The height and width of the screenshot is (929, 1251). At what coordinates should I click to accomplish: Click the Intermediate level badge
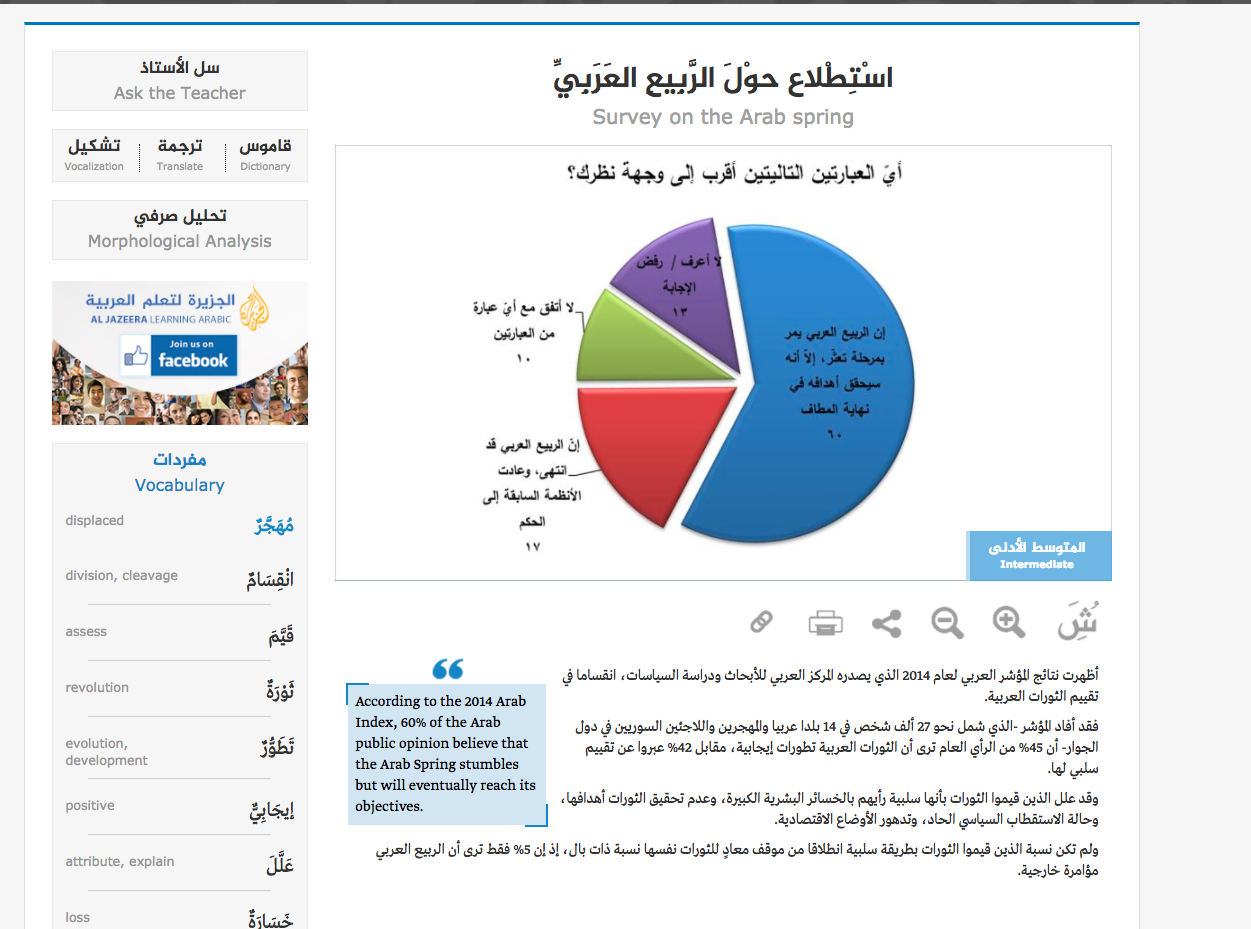click(1040, 555)
